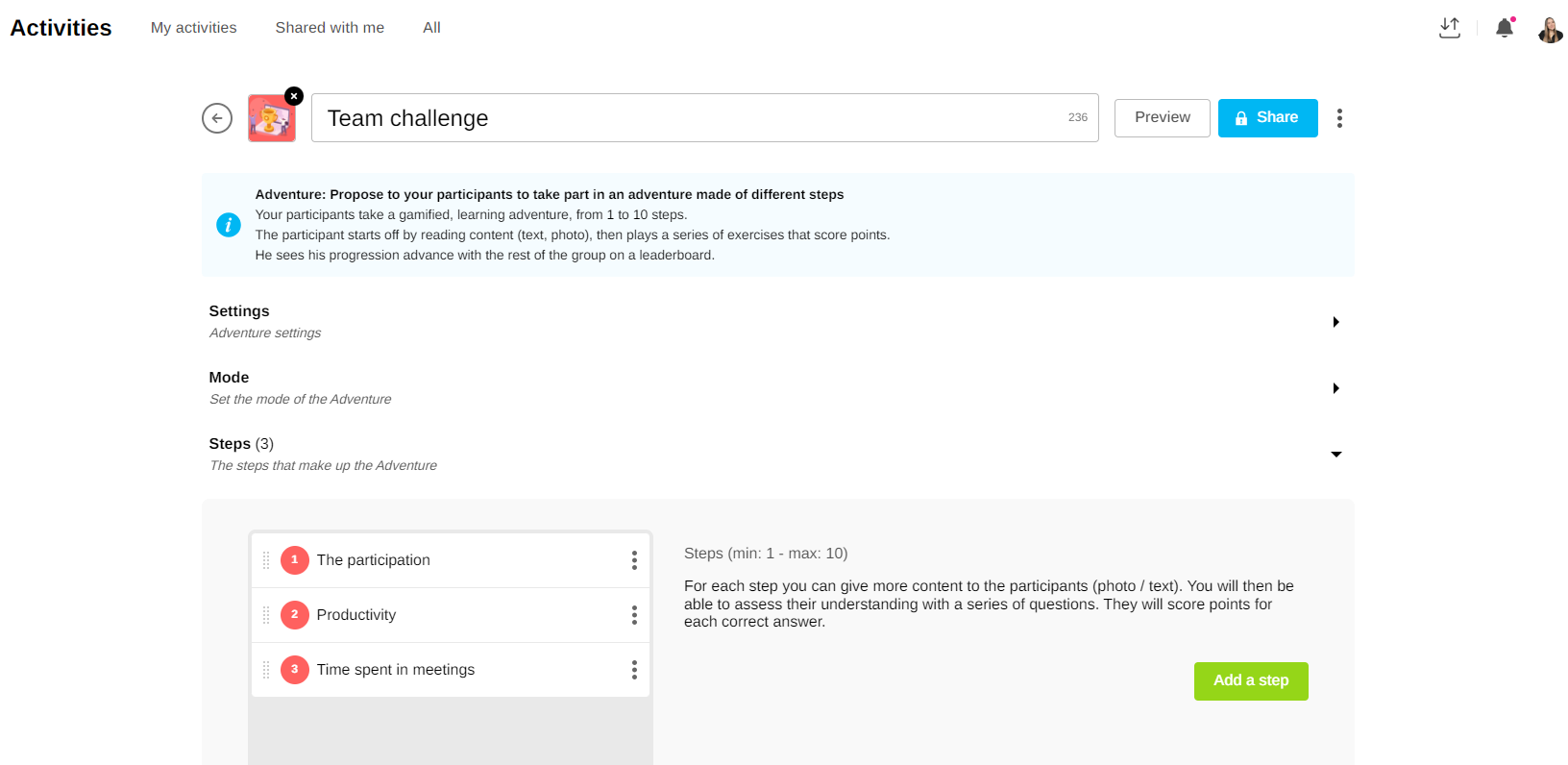
Task: Open the activity more options kebab menu
Action: tap(1339, 118)
